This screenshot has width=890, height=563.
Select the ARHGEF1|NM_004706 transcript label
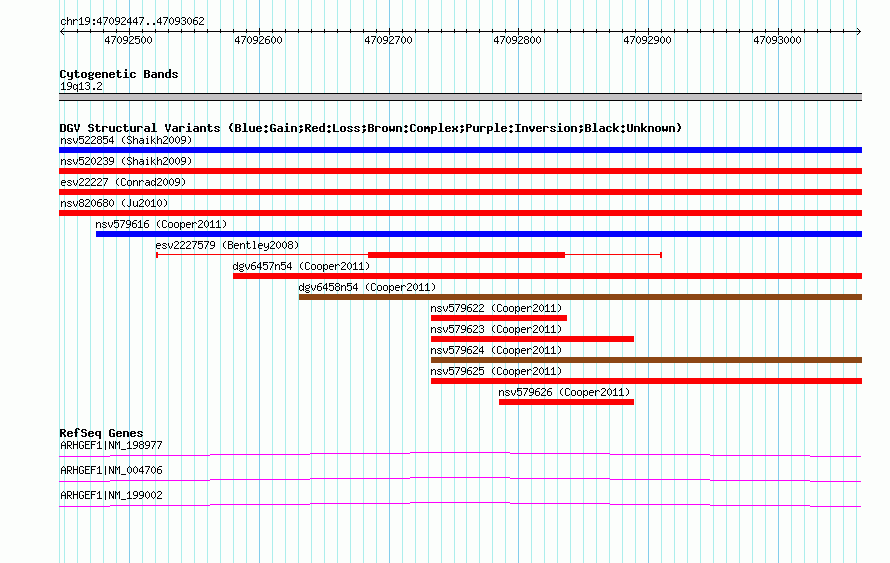point(111,470)
